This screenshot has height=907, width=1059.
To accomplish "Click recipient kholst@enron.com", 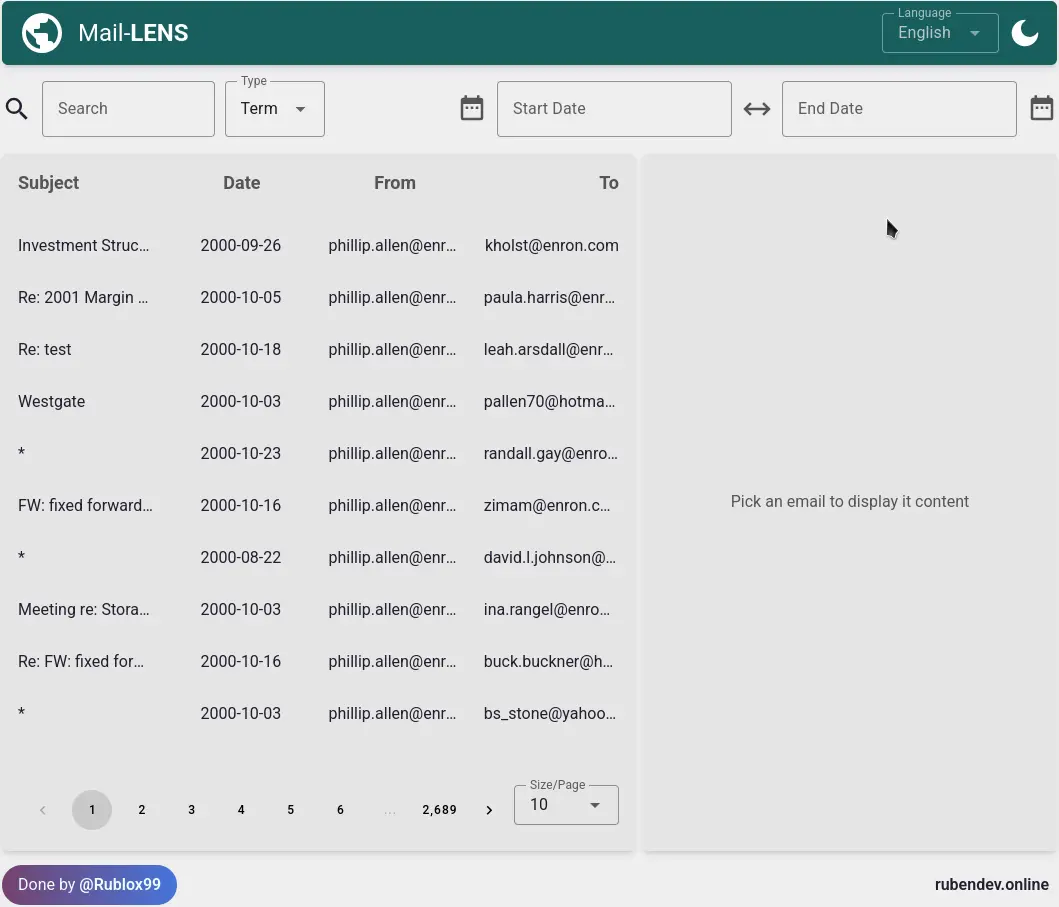I will point(552,246).
